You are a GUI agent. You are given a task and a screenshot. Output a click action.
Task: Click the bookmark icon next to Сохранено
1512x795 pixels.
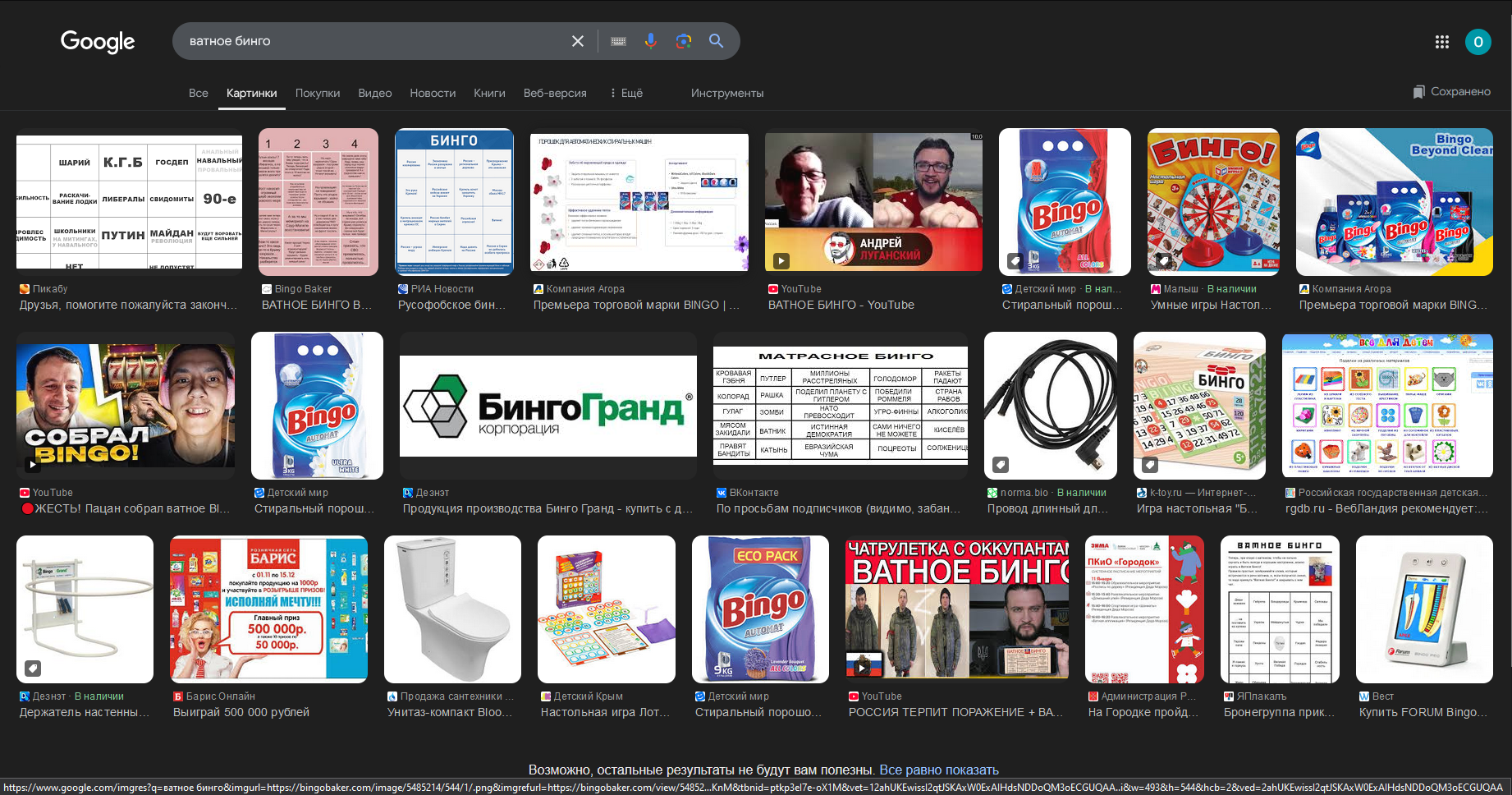(x=1418, y=92)
